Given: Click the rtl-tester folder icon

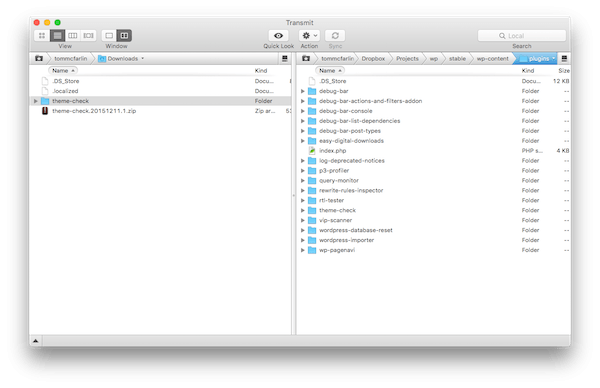Looking at the screenshot, I should click(312, 201).
